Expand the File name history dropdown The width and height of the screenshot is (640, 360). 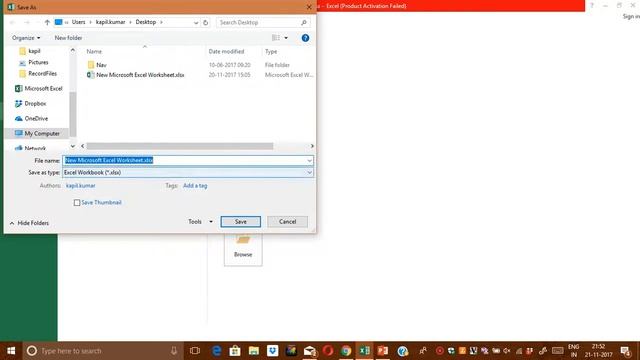309,160
